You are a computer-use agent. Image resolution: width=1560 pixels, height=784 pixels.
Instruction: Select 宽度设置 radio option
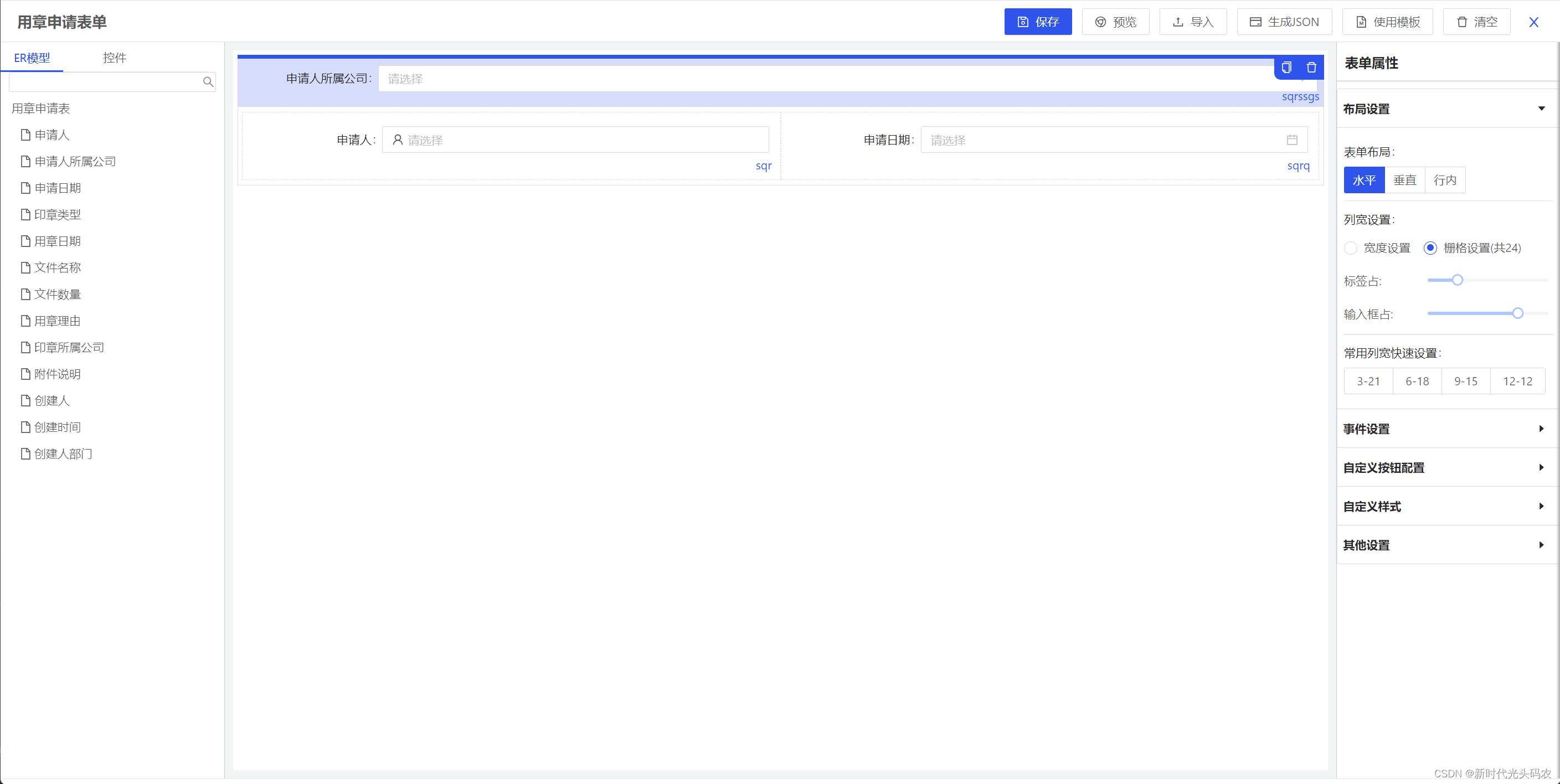1351,247
